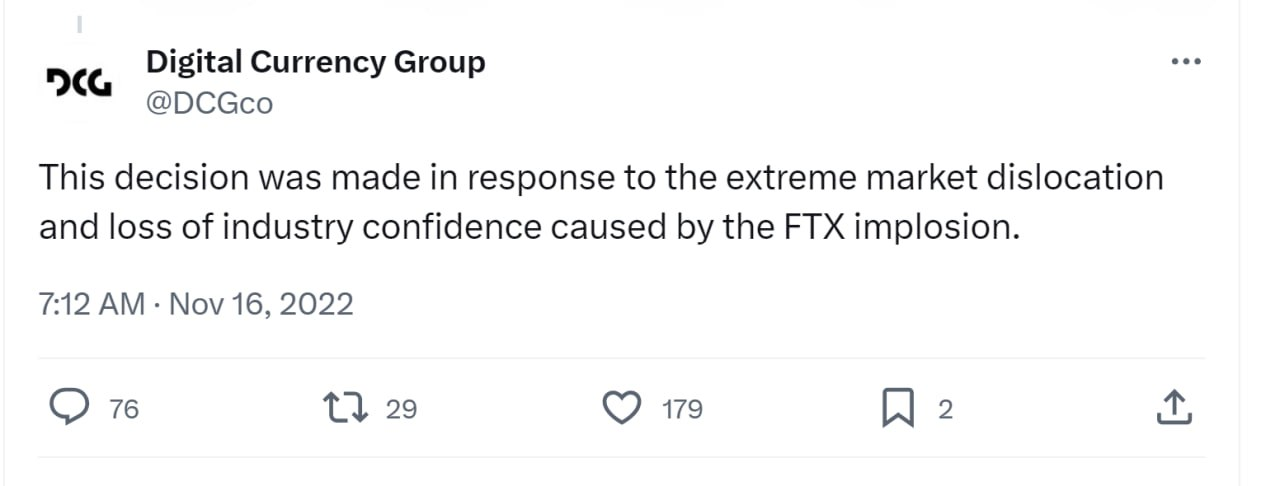The image size is (1280, 486).
Task: Click the @DCGco handle
Action: coord(209,102)
